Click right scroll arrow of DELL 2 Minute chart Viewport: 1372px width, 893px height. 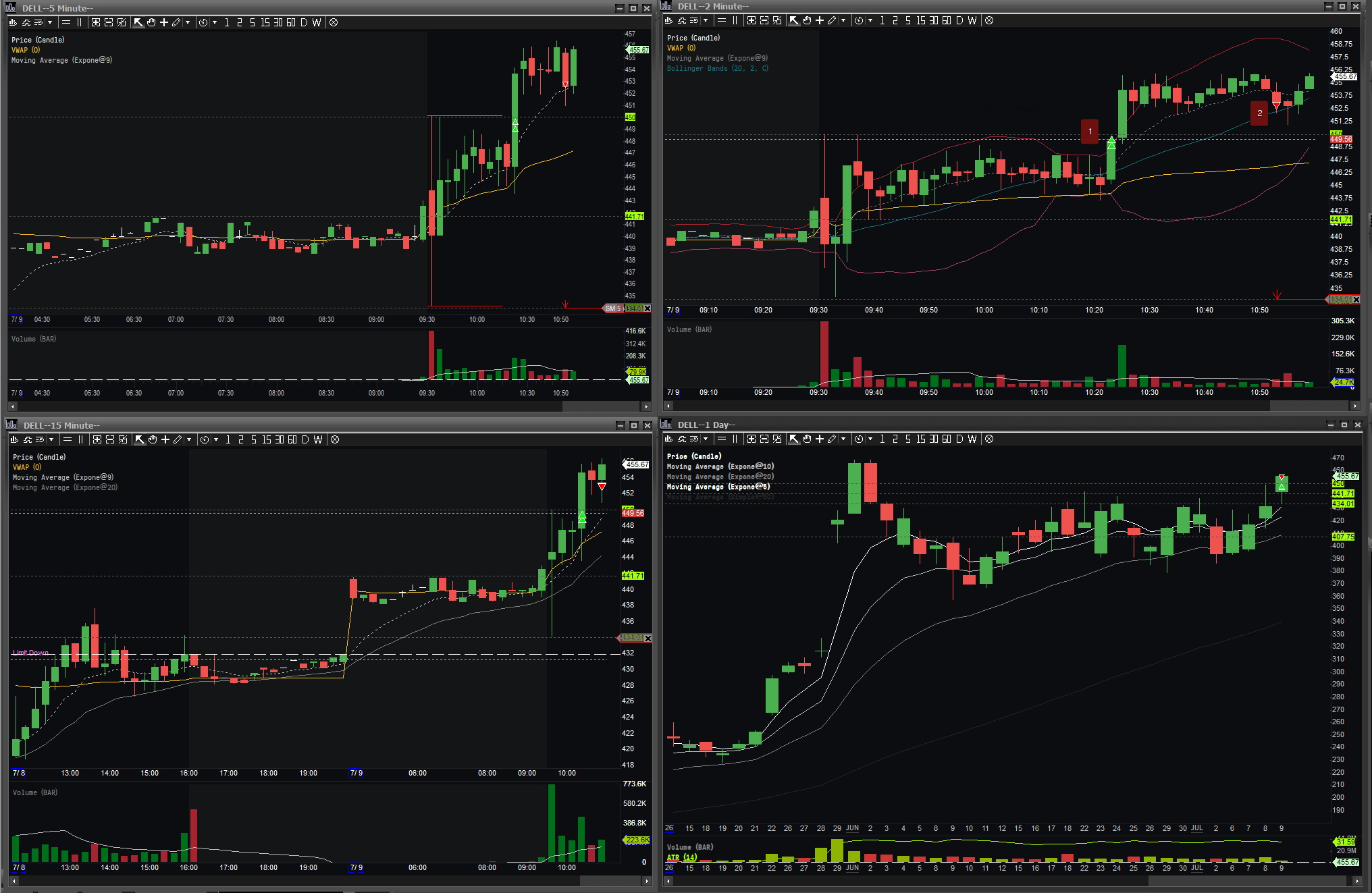coord(1354,406)
